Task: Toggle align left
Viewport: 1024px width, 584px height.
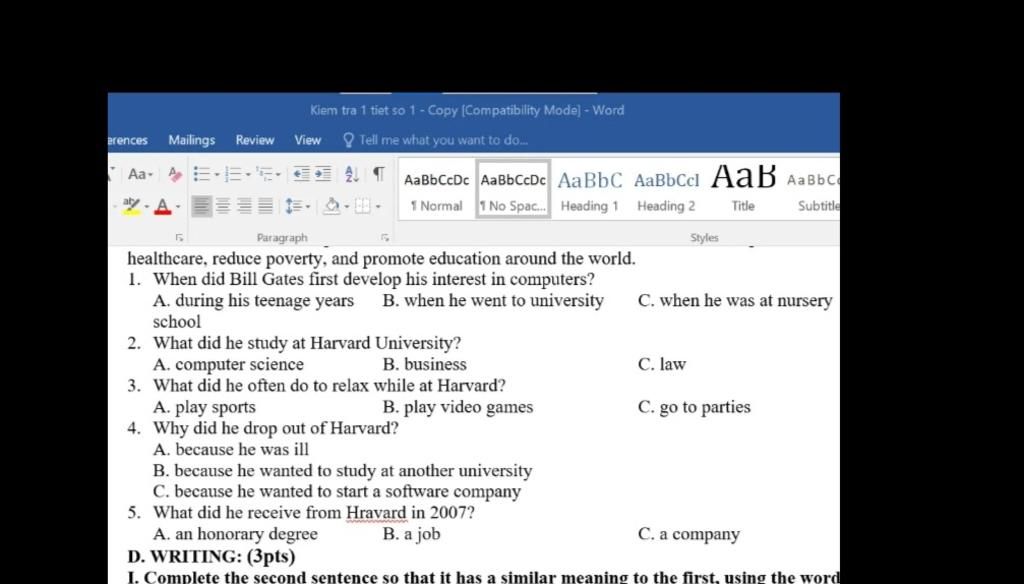Action: point(201,206)
